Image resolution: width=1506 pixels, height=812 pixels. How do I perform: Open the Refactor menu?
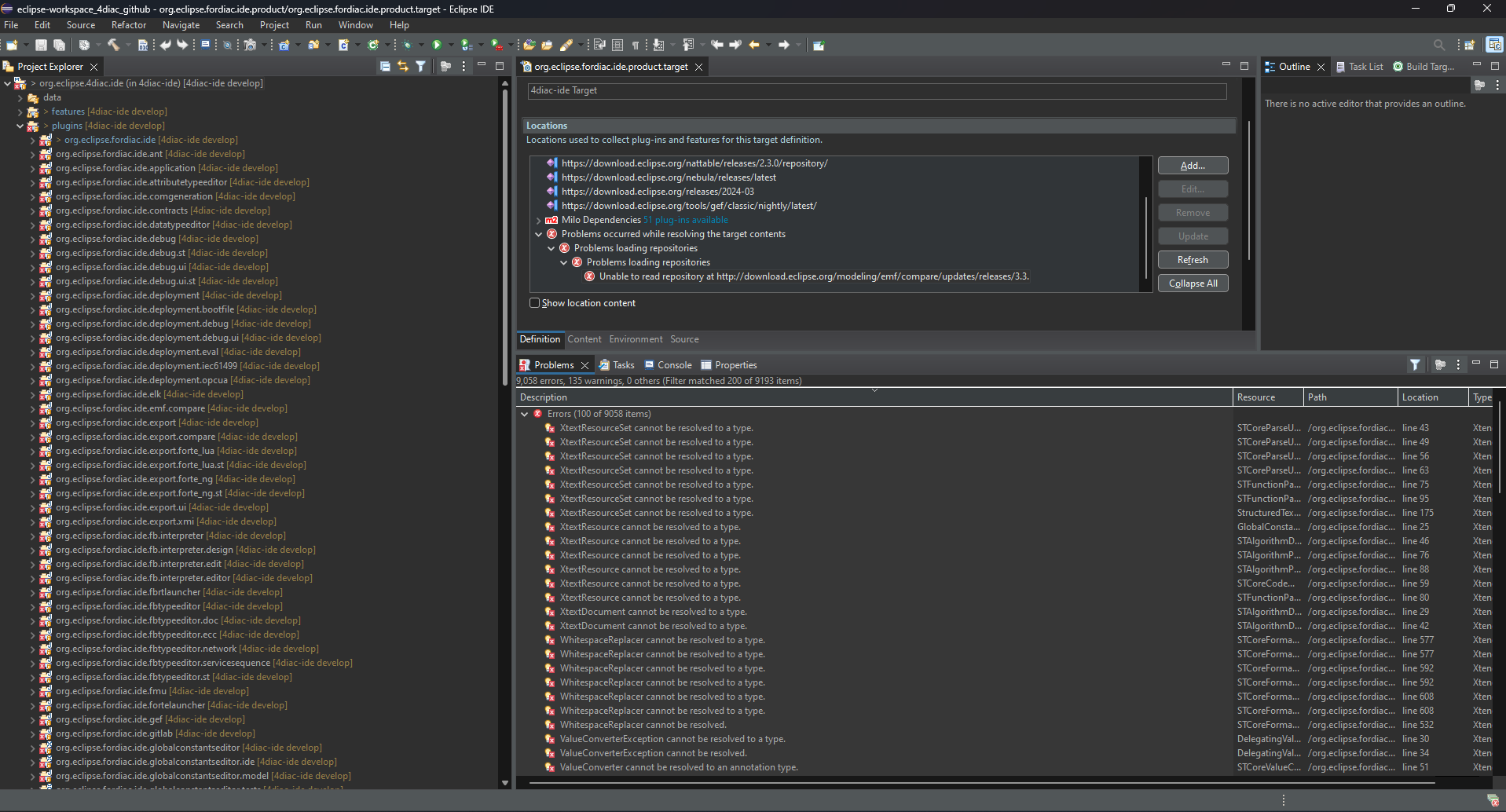129,25
